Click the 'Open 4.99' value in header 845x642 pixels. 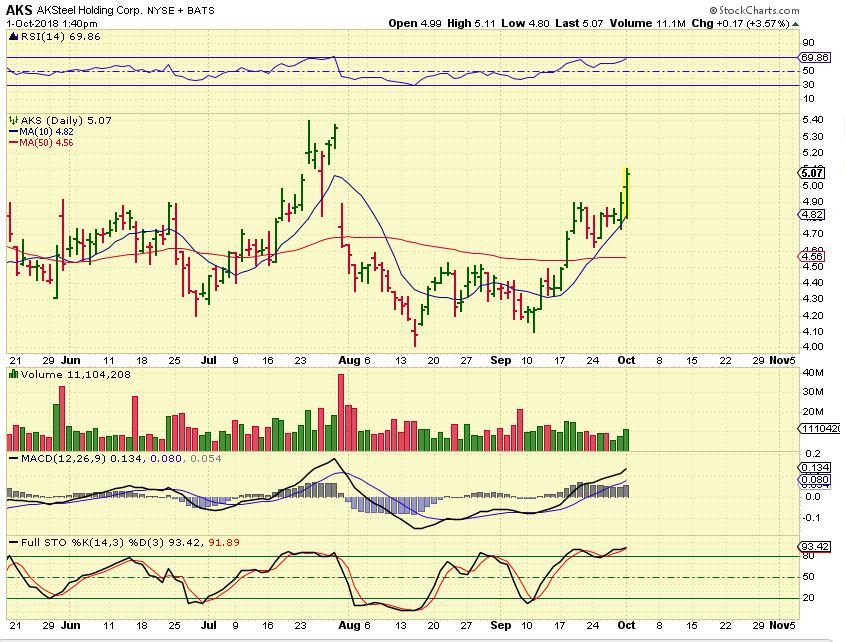415,24
